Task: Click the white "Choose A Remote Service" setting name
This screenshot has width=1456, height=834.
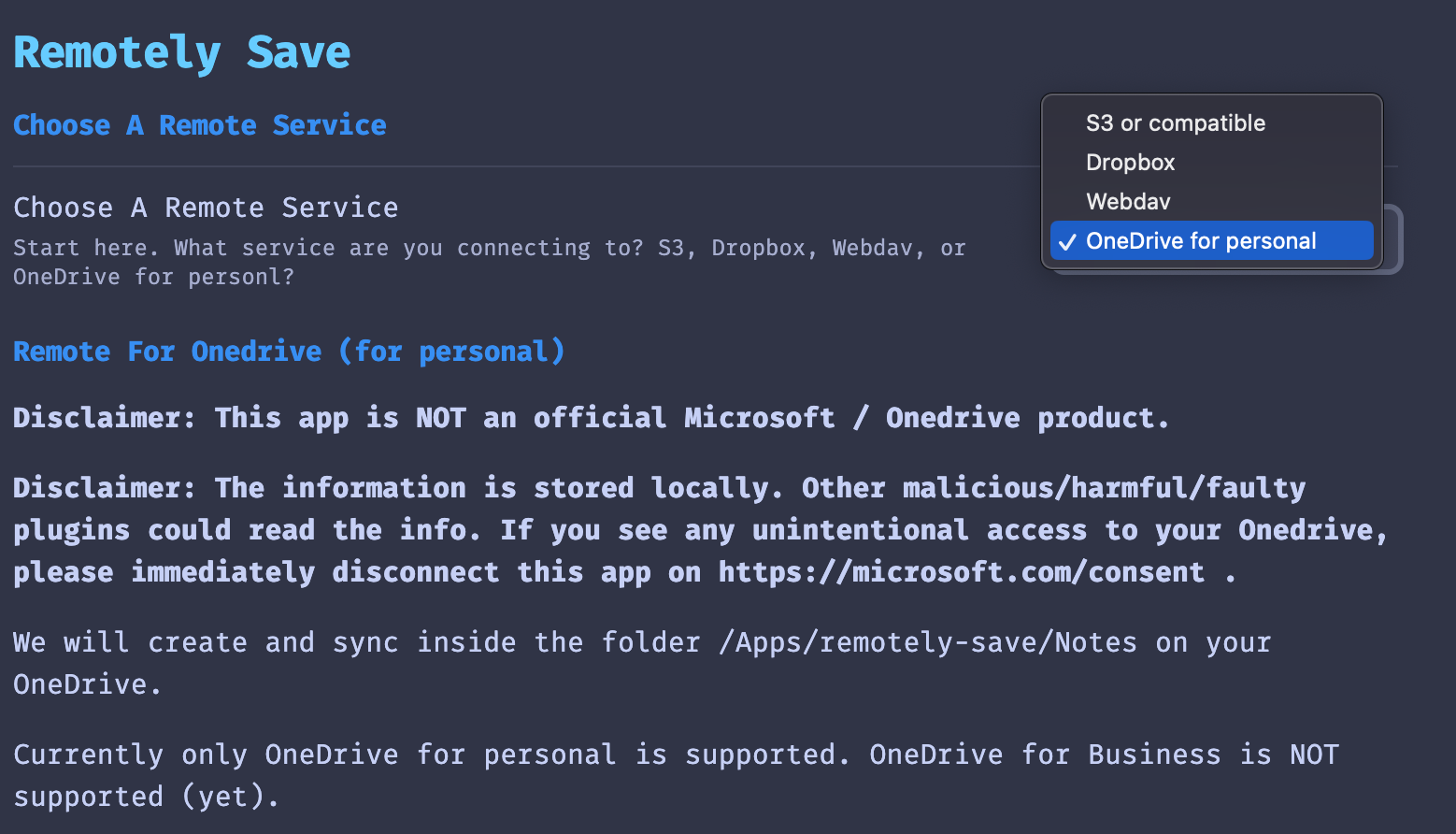Action: 206,208
